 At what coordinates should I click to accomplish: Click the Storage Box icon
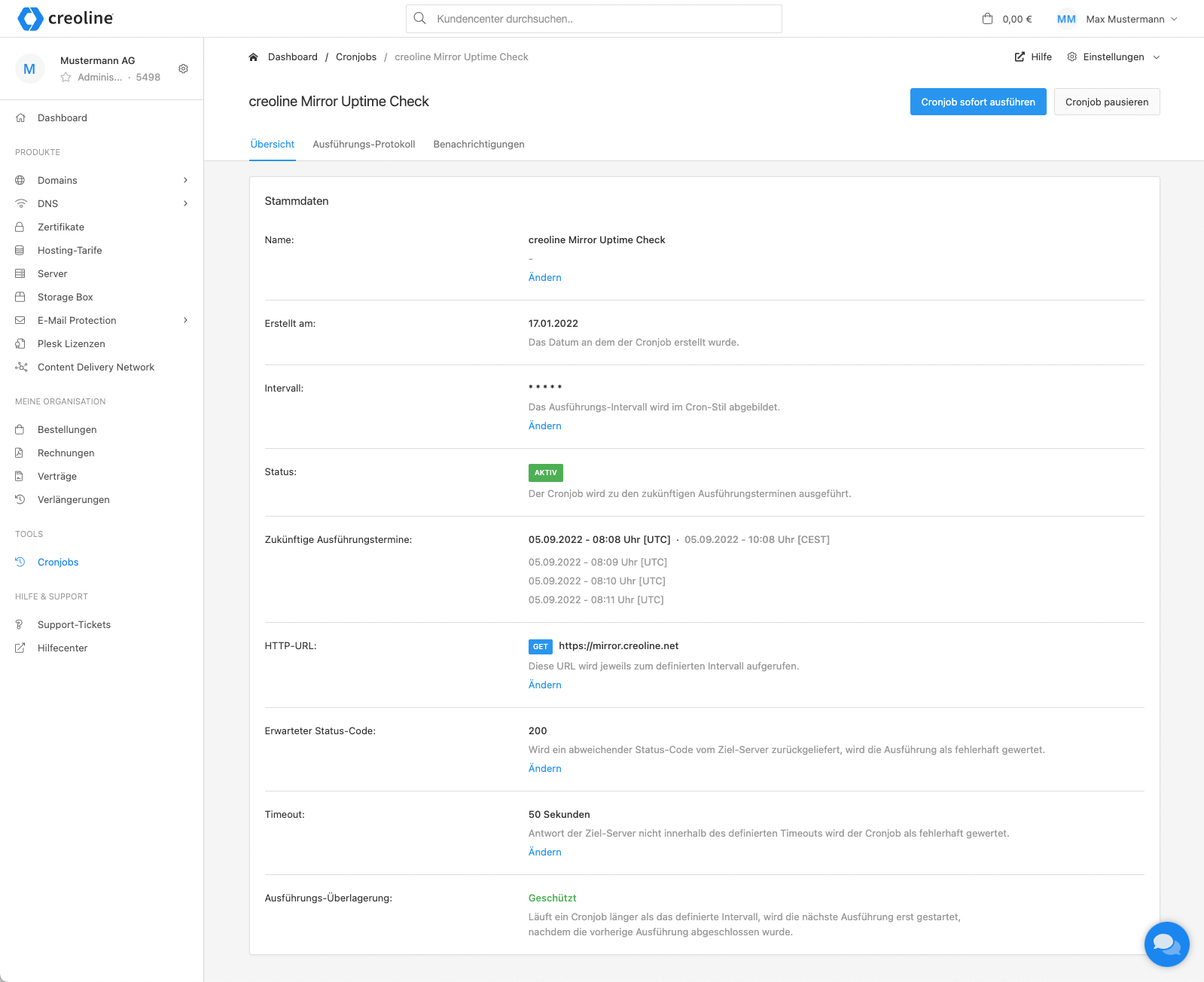tap(20, 297)
